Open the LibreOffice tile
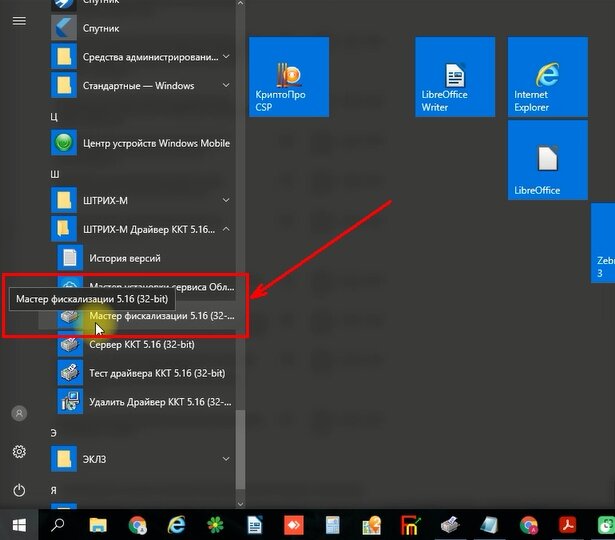This screenshot has height=540, width=615. (x=548, y=160)
